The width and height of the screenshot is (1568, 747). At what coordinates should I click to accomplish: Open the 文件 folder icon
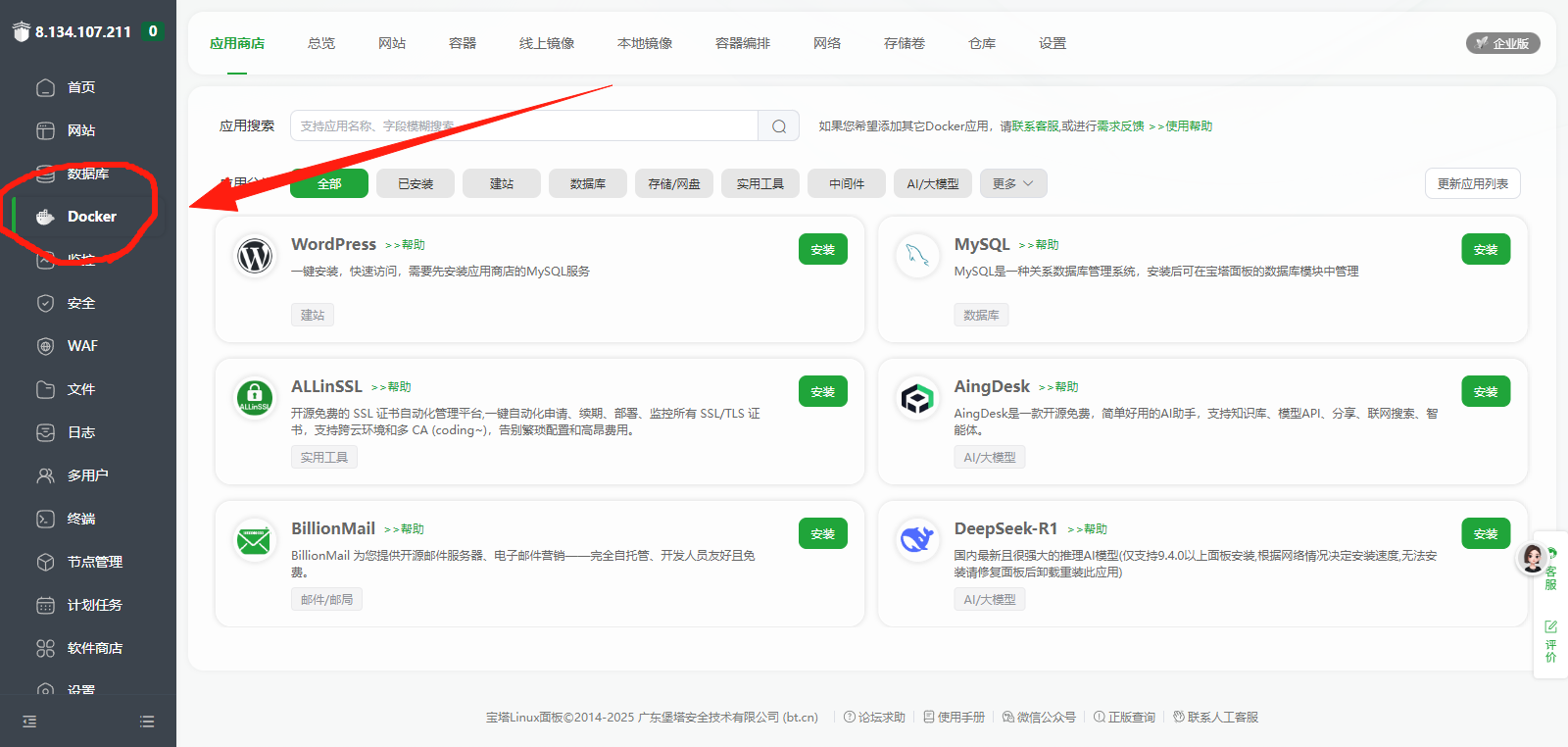(45, 389)
